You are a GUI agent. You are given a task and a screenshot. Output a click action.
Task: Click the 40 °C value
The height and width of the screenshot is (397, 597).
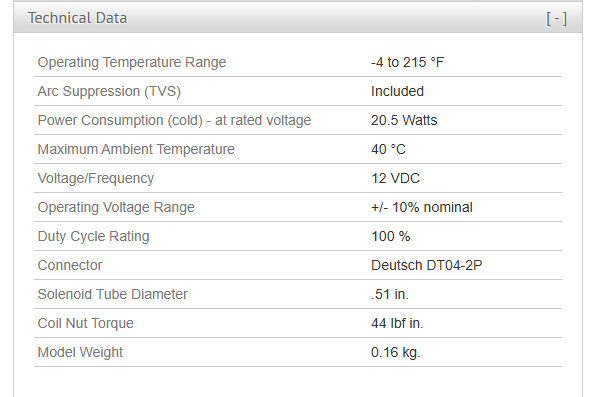(x=388, y=149)
